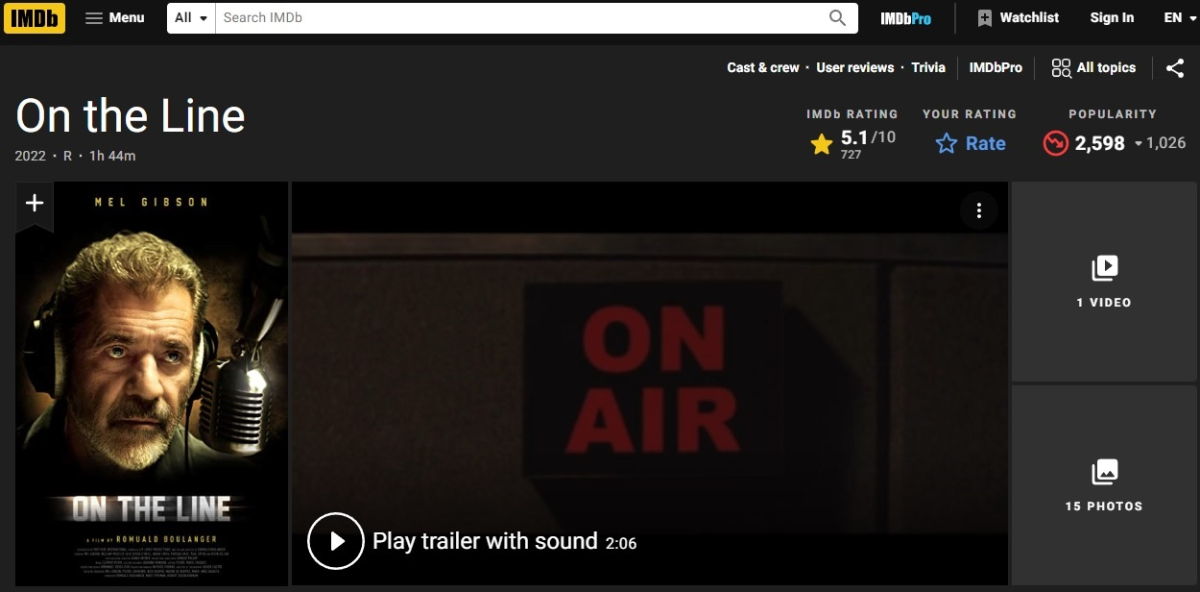Open All topics
Screen dimensions: 1200x592
[x=1093, y=68]
